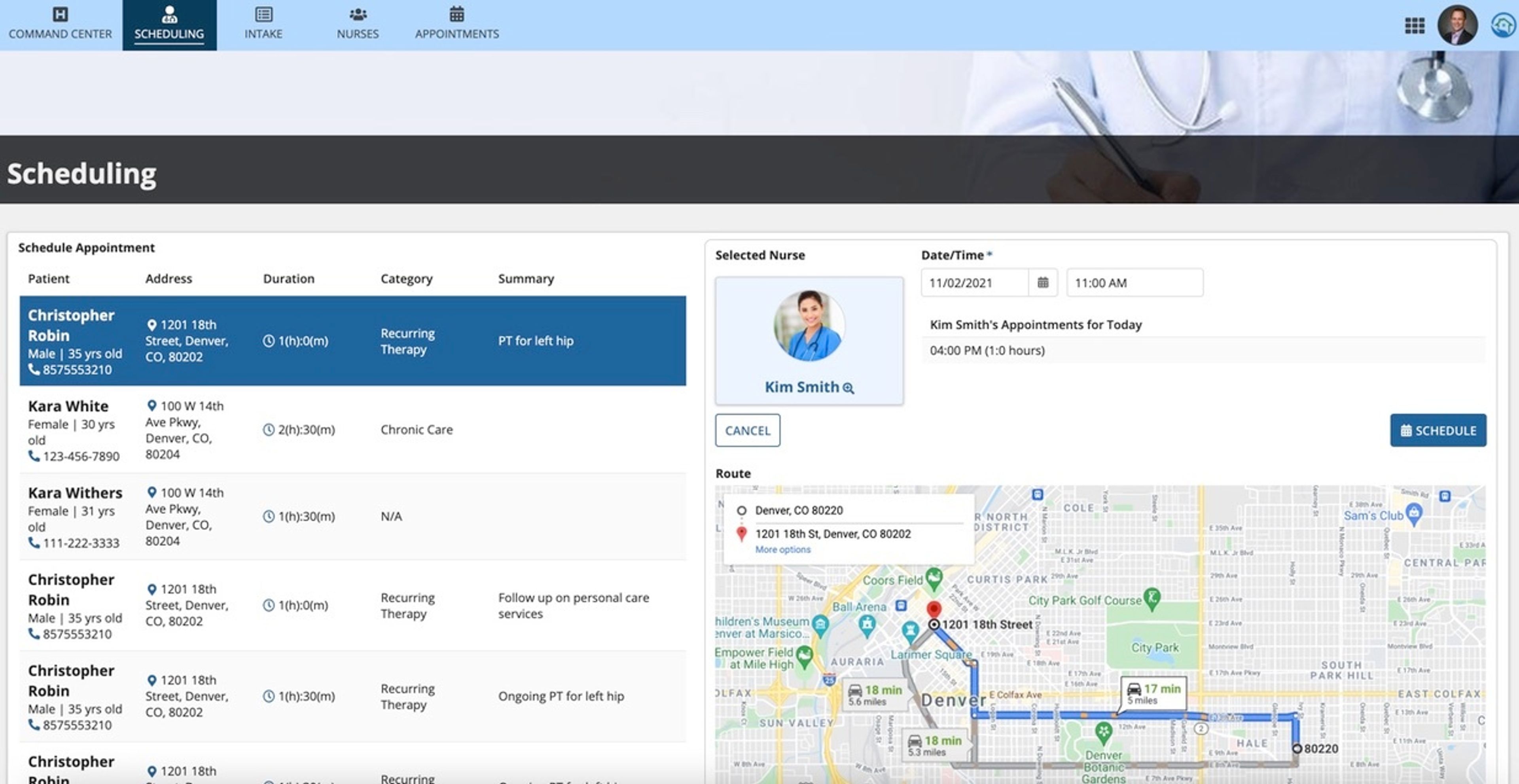Select the 04:00 PM appointment entry
The height and width of the screenshot is (784, 1519).
1203,350
